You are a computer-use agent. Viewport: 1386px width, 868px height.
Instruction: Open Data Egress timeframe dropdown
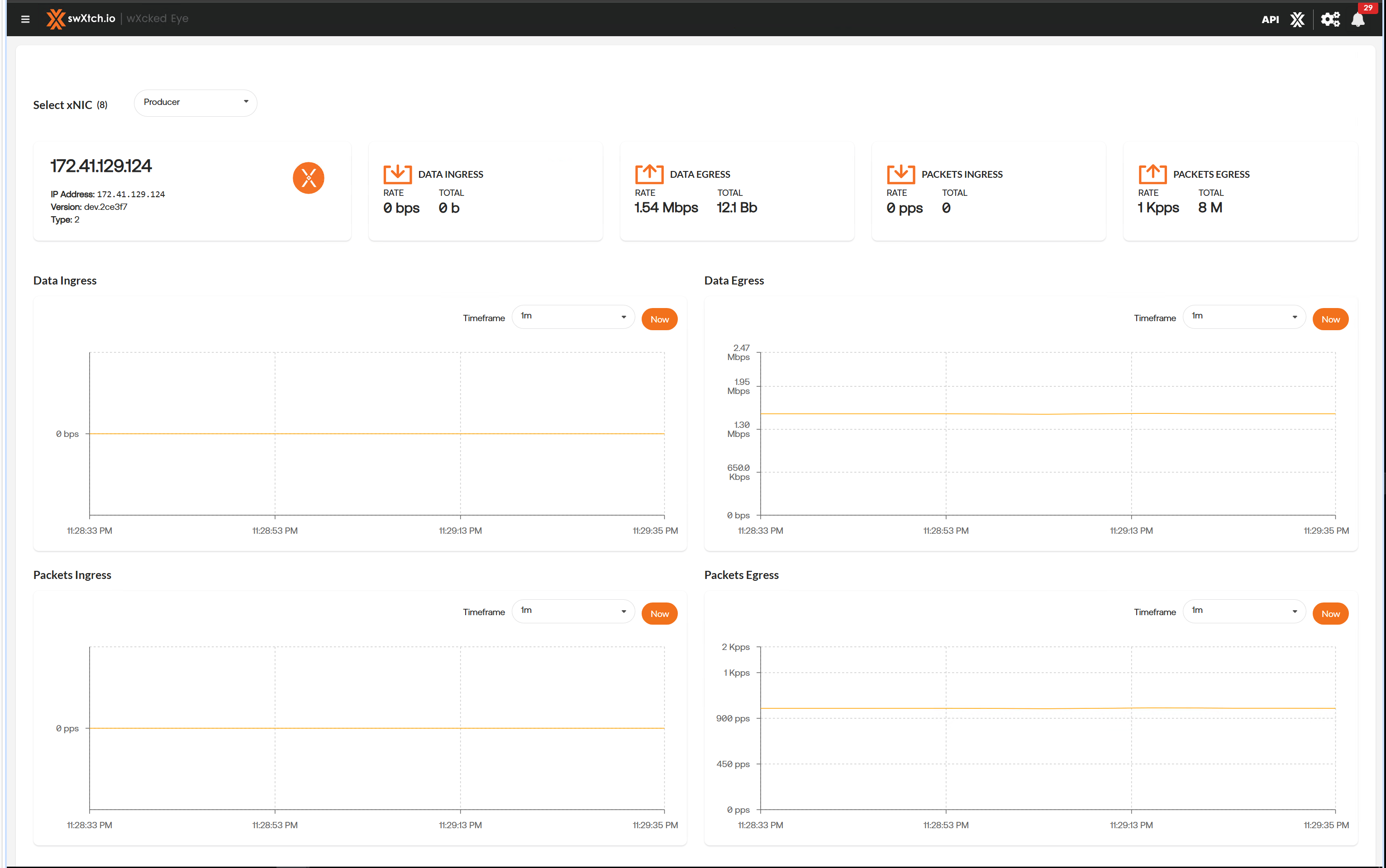[1243, 317]
